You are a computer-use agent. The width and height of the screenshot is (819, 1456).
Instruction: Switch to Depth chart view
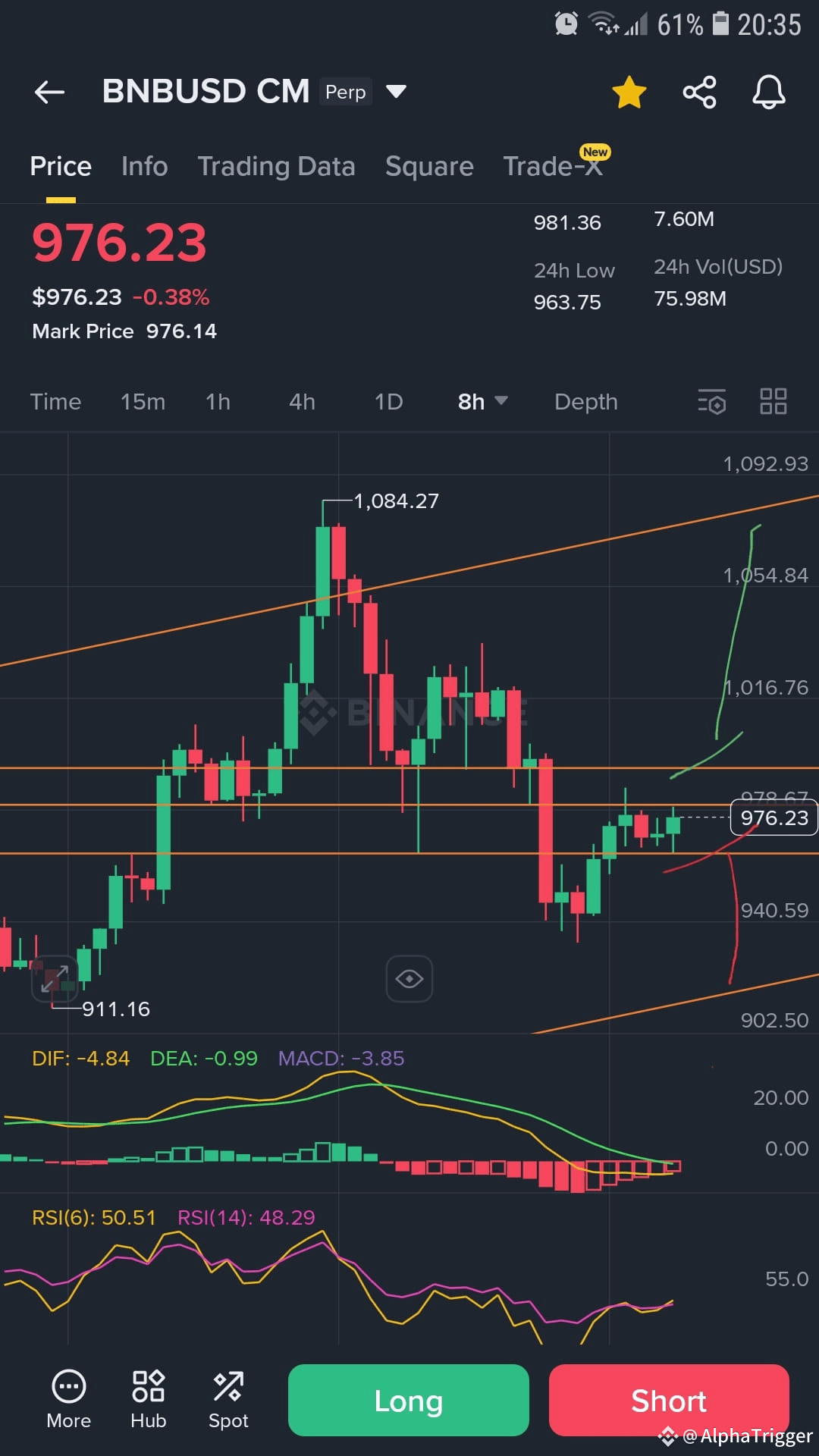(585, 401)
